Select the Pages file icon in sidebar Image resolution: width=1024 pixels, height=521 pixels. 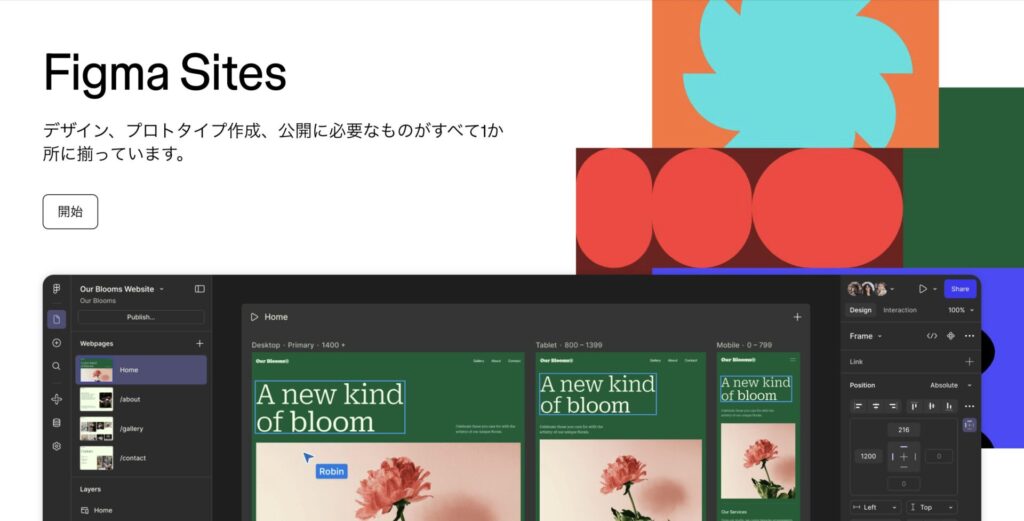click(56, 319)
